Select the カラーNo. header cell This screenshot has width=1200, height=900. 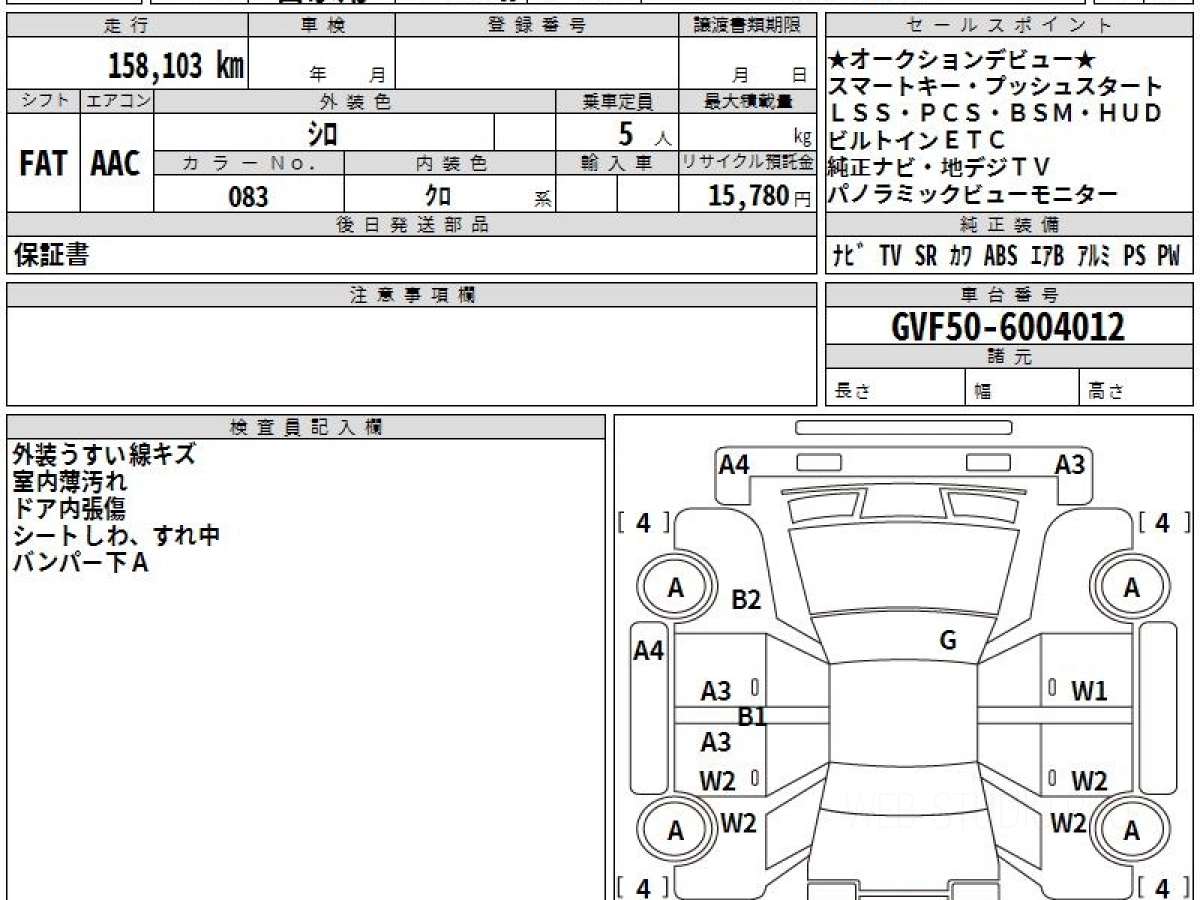[249, 163]
